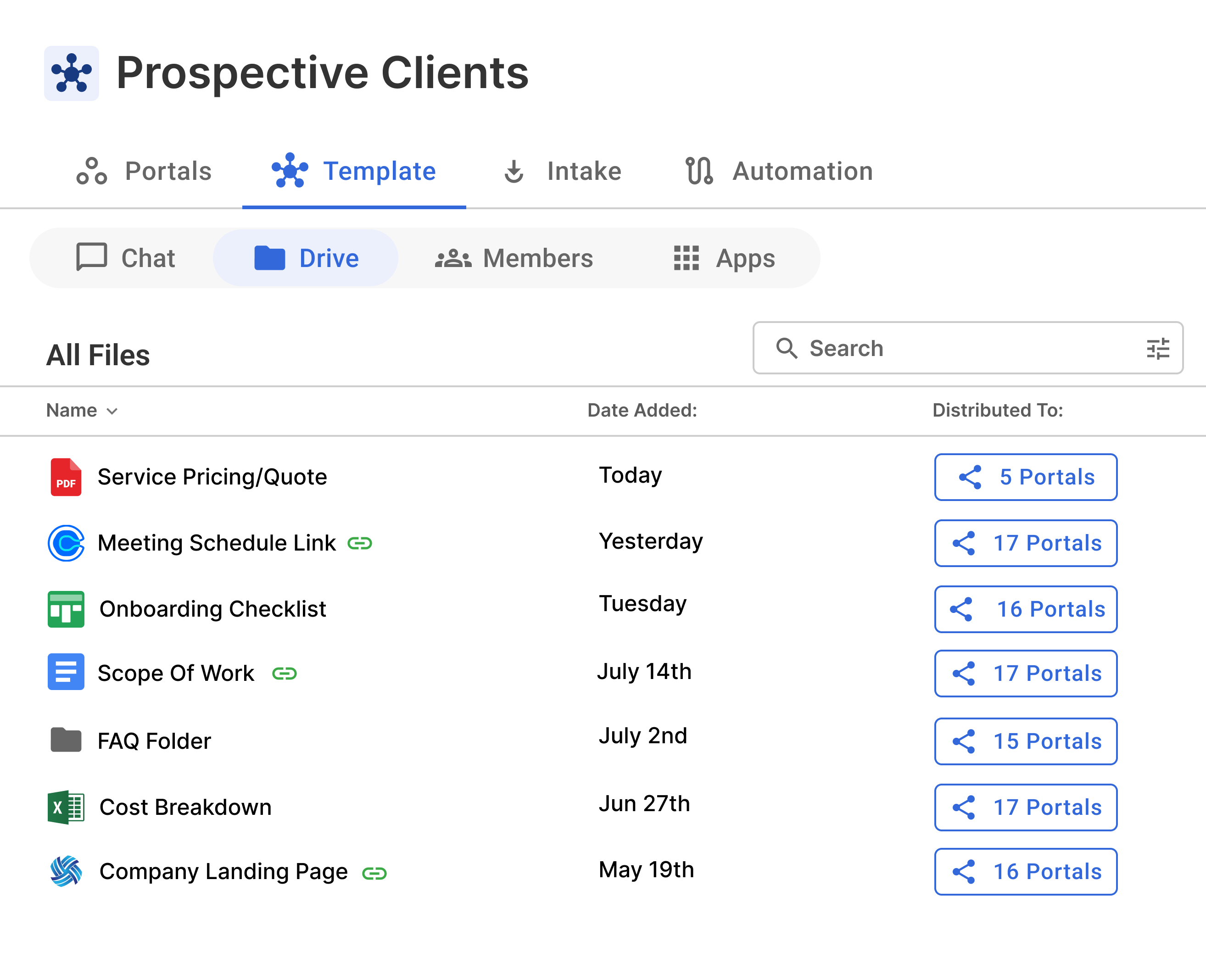Screen dimensions: 1206x980
Task: Click the search filter sliders icon
Action: click(x=1157, y=349)
